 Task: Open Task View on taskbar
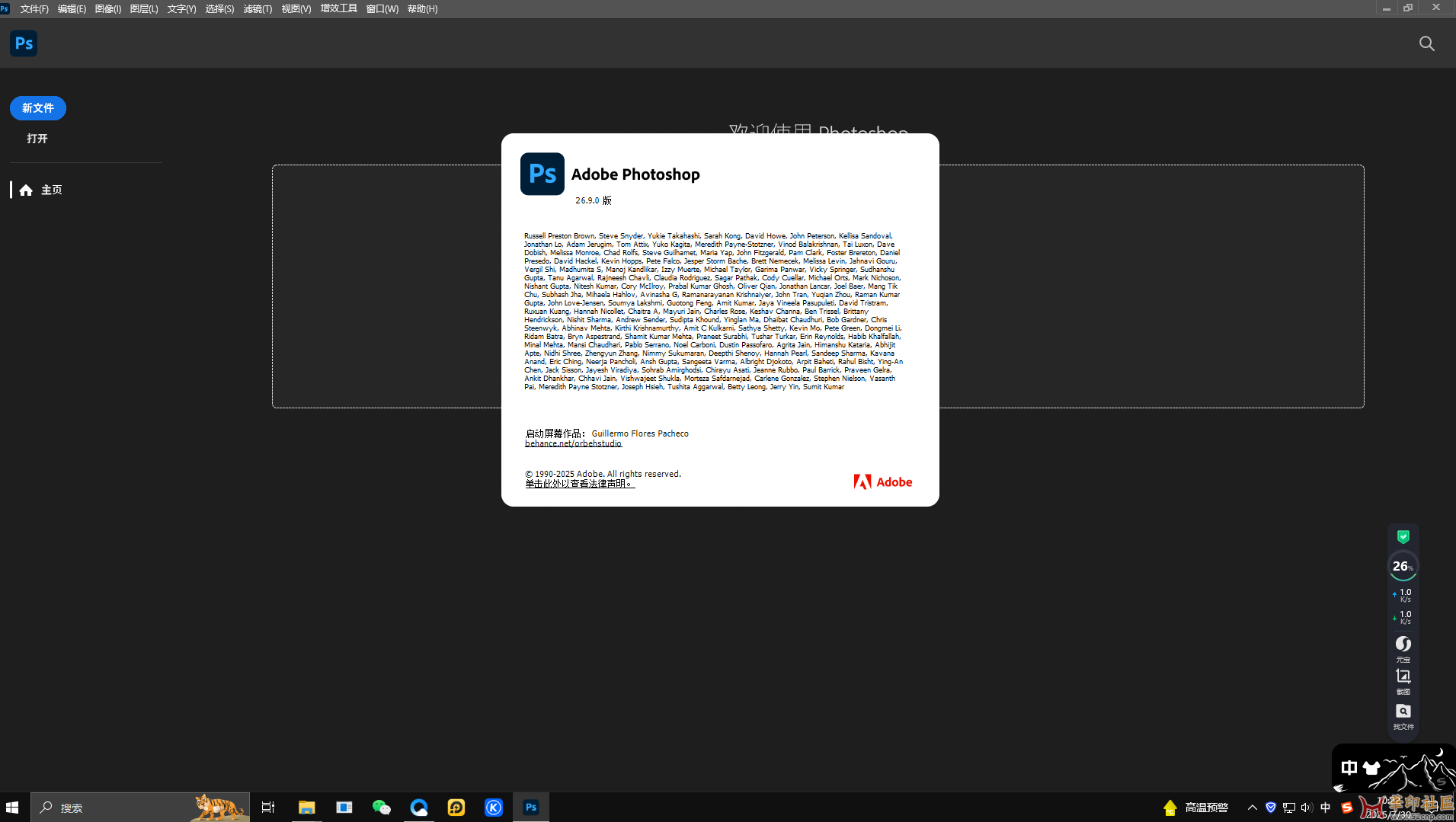click(268, 808)
